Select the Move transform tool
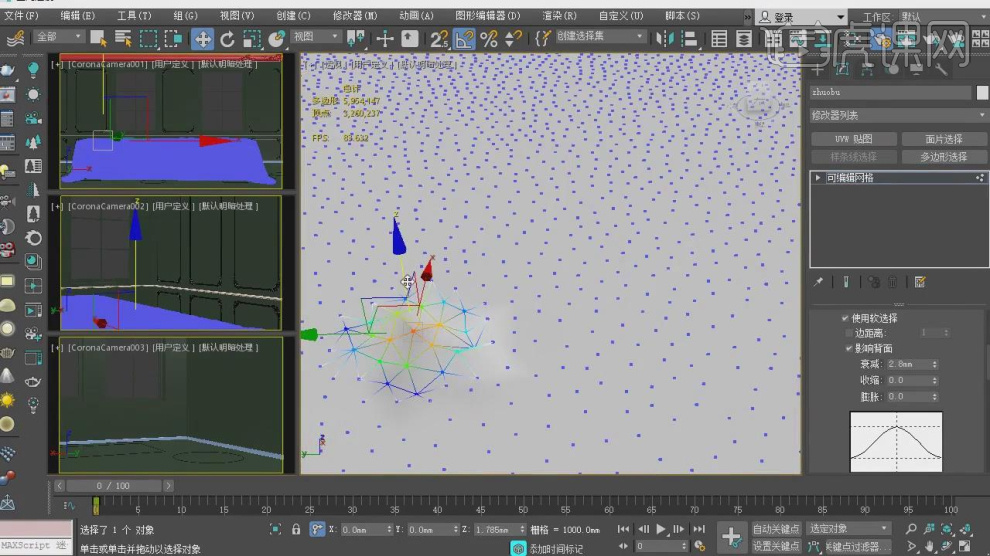Image resolution: width=990 pixels, height=556 pixels. pos(202,39)
